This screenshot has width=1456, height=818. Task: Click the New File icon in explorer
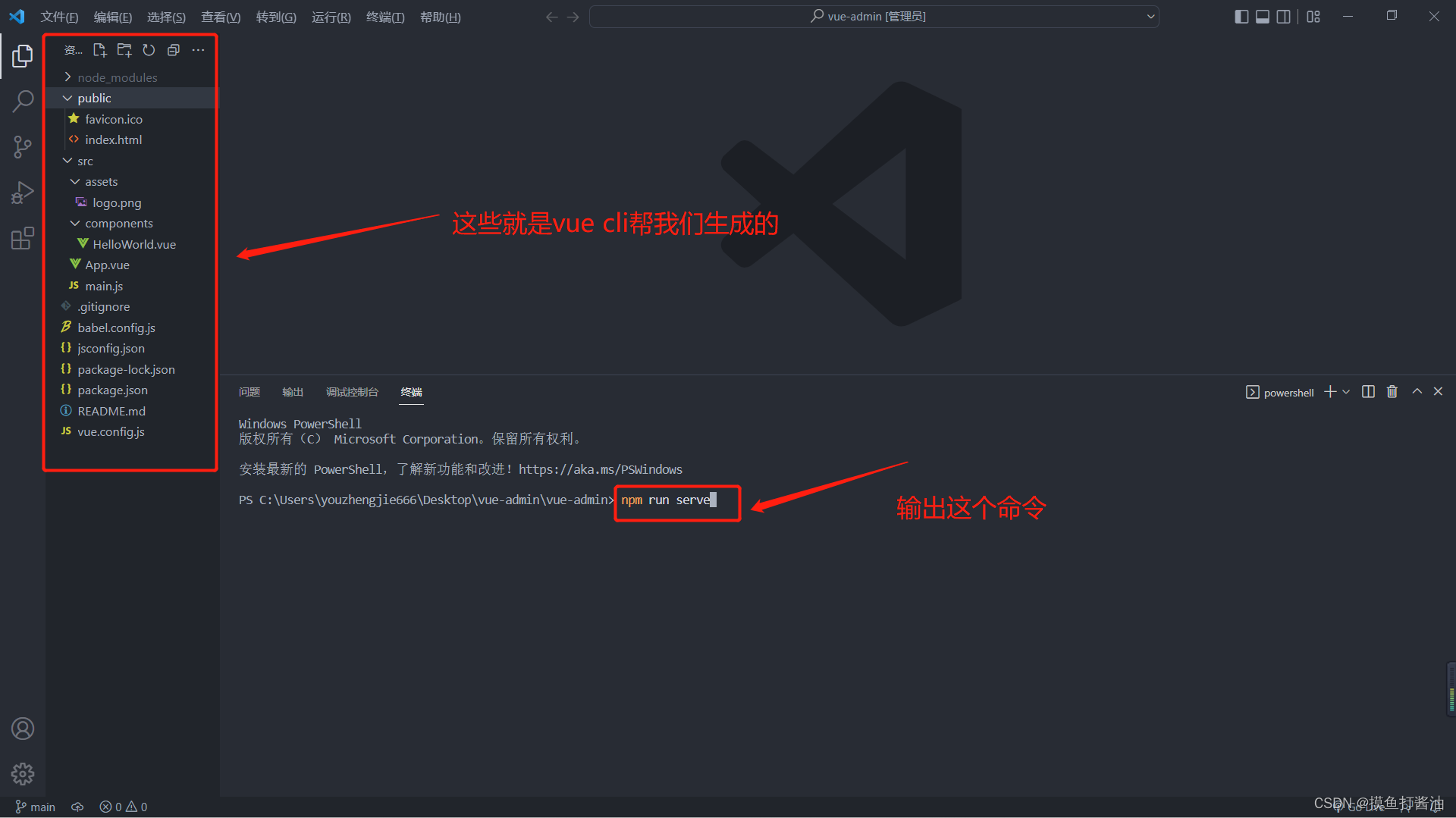[x=99, y=50]
